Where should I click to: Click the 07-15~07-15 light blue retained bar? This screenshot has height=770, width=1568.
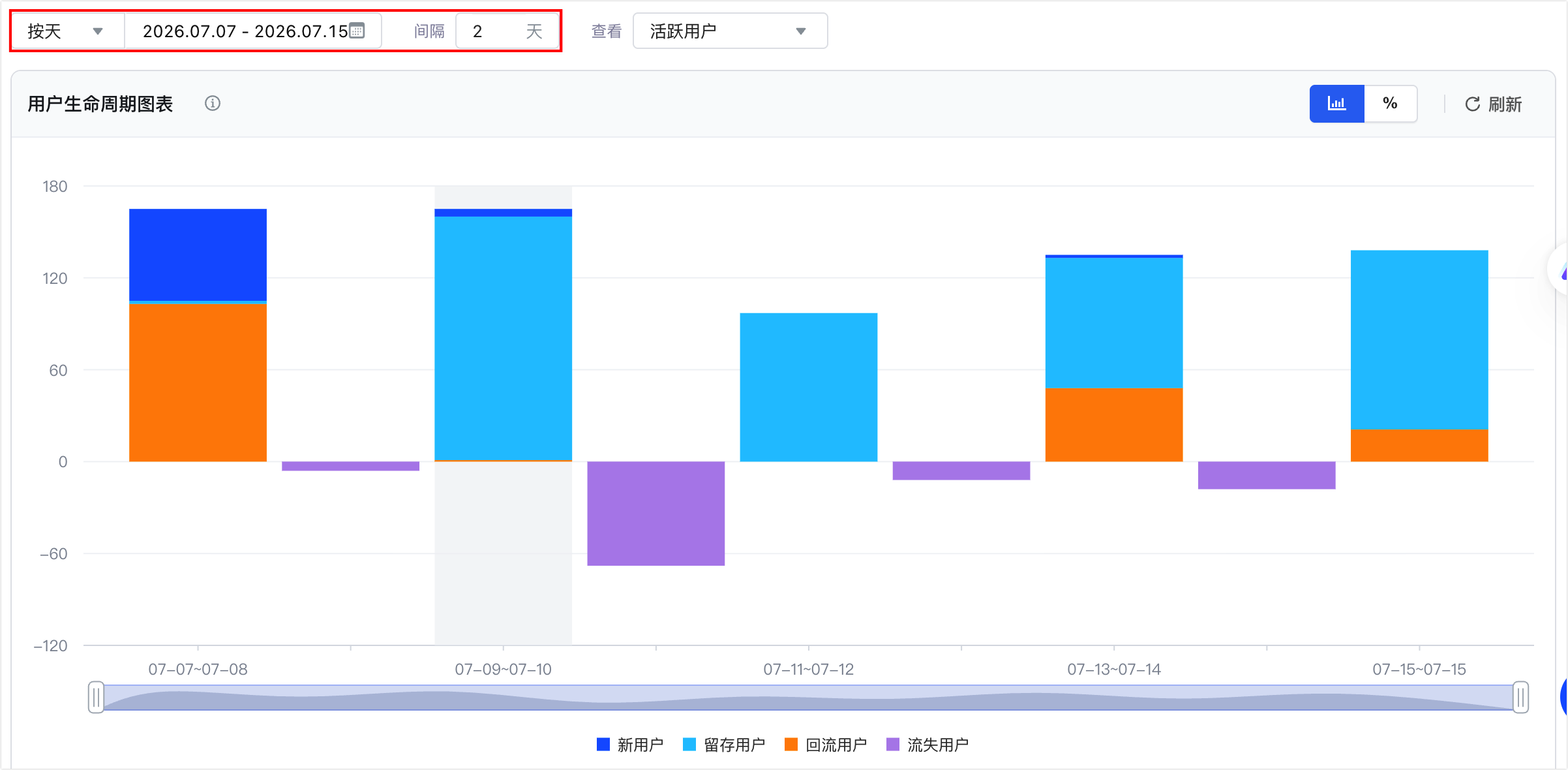coord(1419,339)
